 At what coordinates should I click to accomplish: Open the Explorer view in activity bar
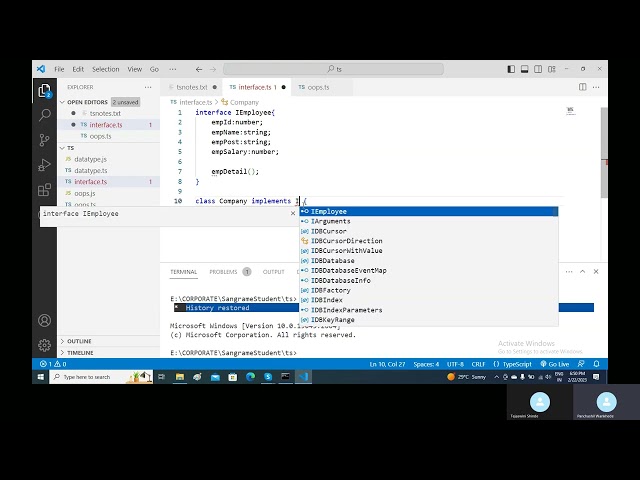click(44, 91)
